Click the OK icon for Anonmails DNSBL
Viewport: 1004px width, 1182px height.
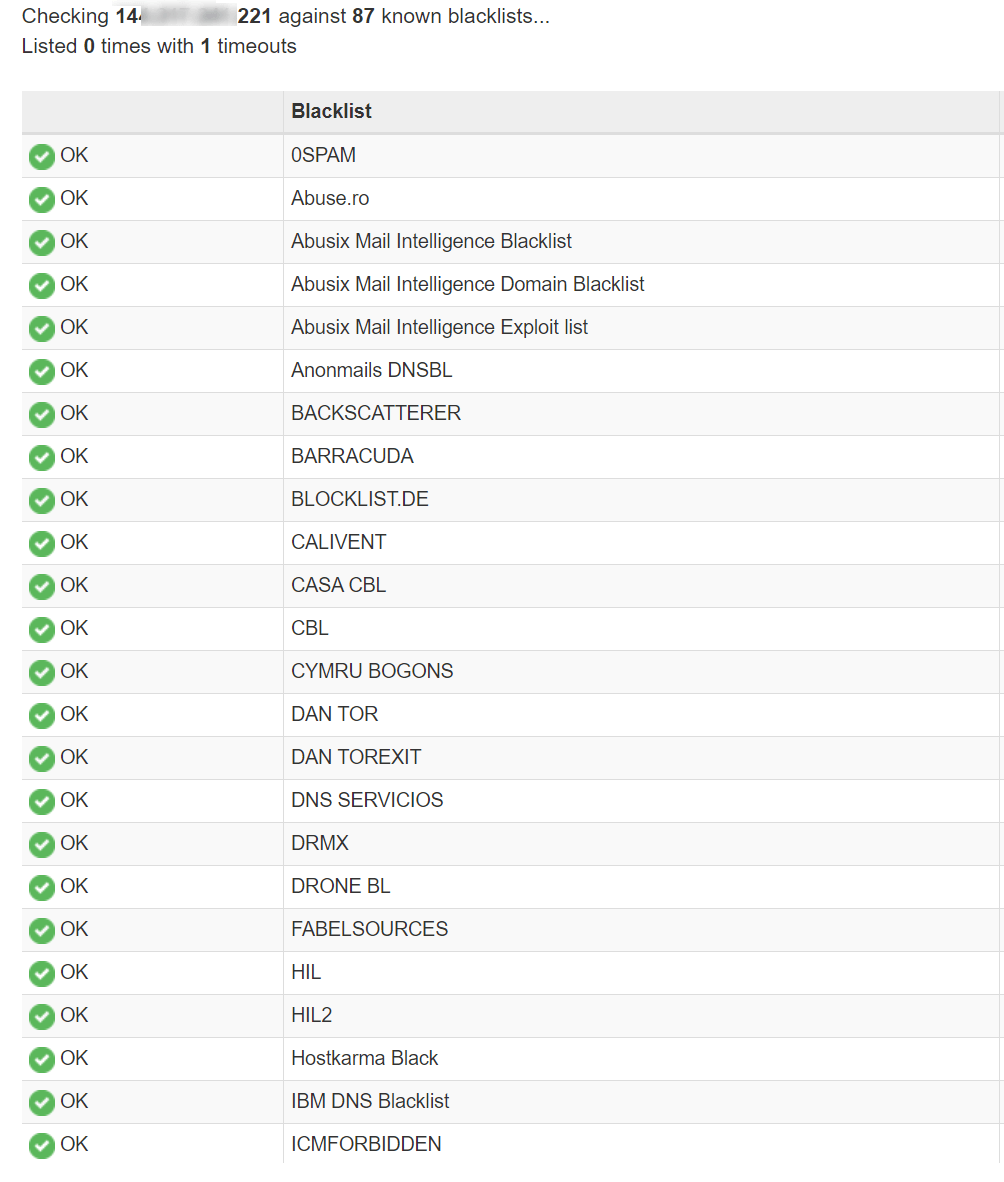pyautogui.click(x=41, y=372)
